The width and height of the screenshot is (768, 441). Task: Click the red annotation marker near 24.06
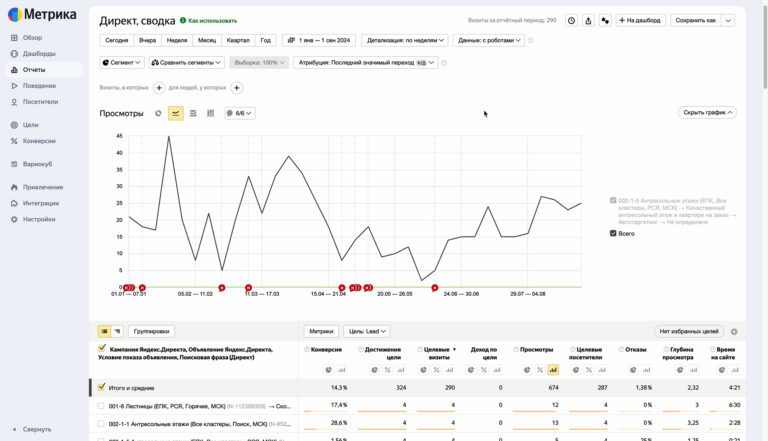tap(434, 288)
